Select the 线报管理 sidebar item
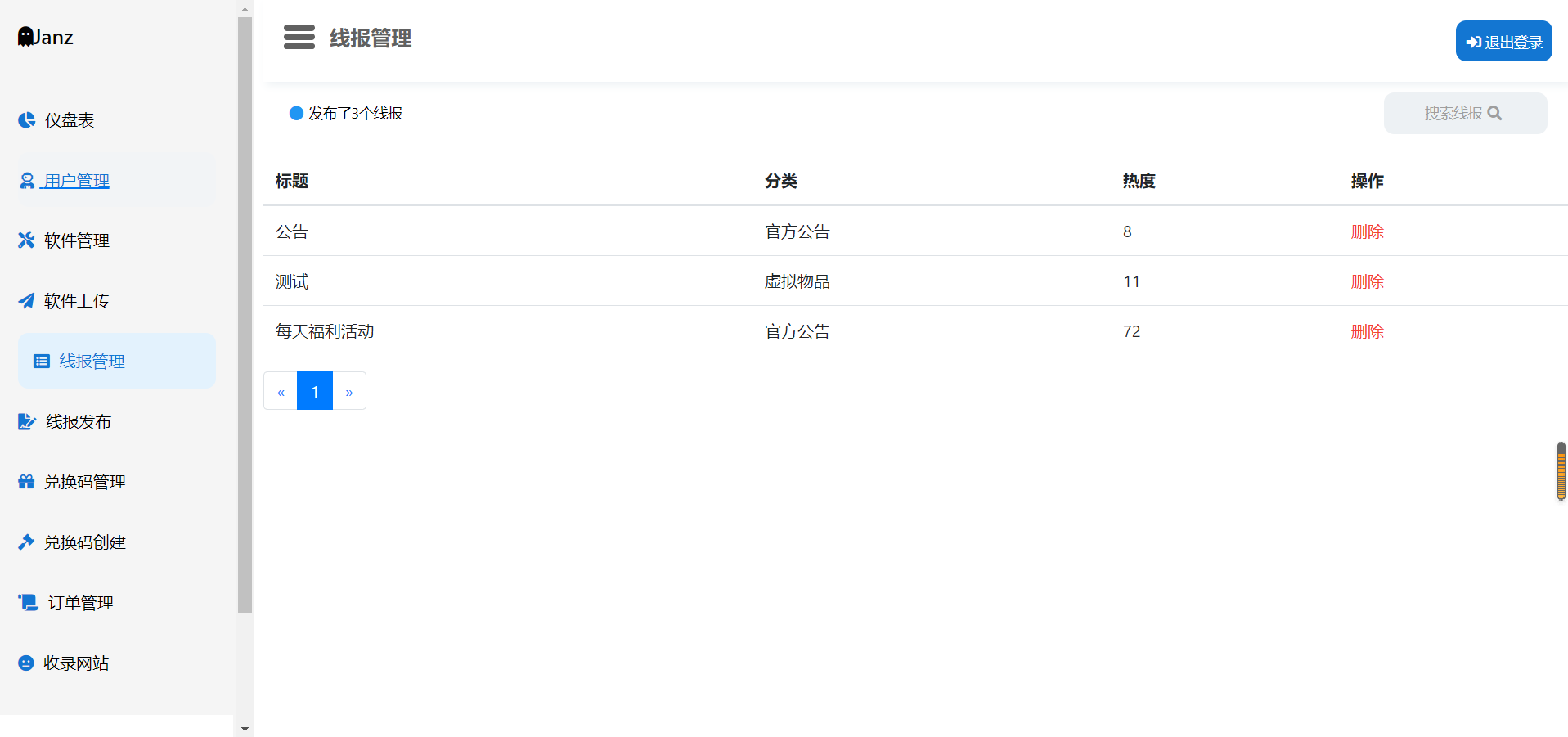 point(92,362)
